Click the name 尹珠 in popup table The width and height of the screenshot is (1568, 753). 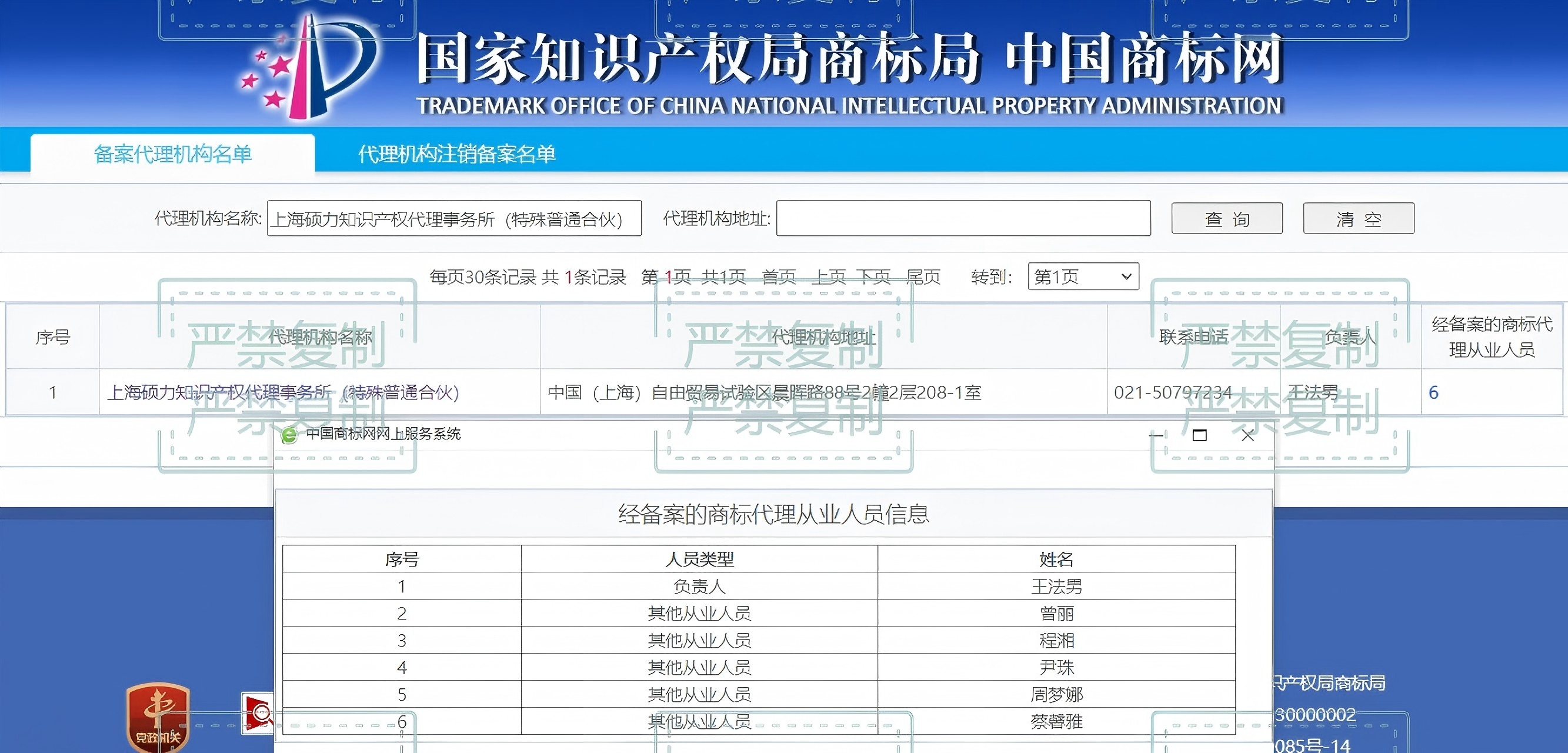(1056, 667)
